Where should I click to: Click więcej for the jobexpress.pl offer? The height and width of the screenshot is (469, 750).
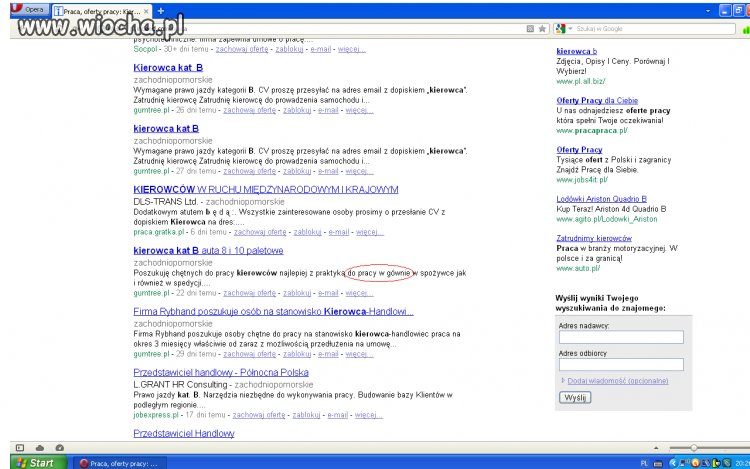tap(368, 415)
